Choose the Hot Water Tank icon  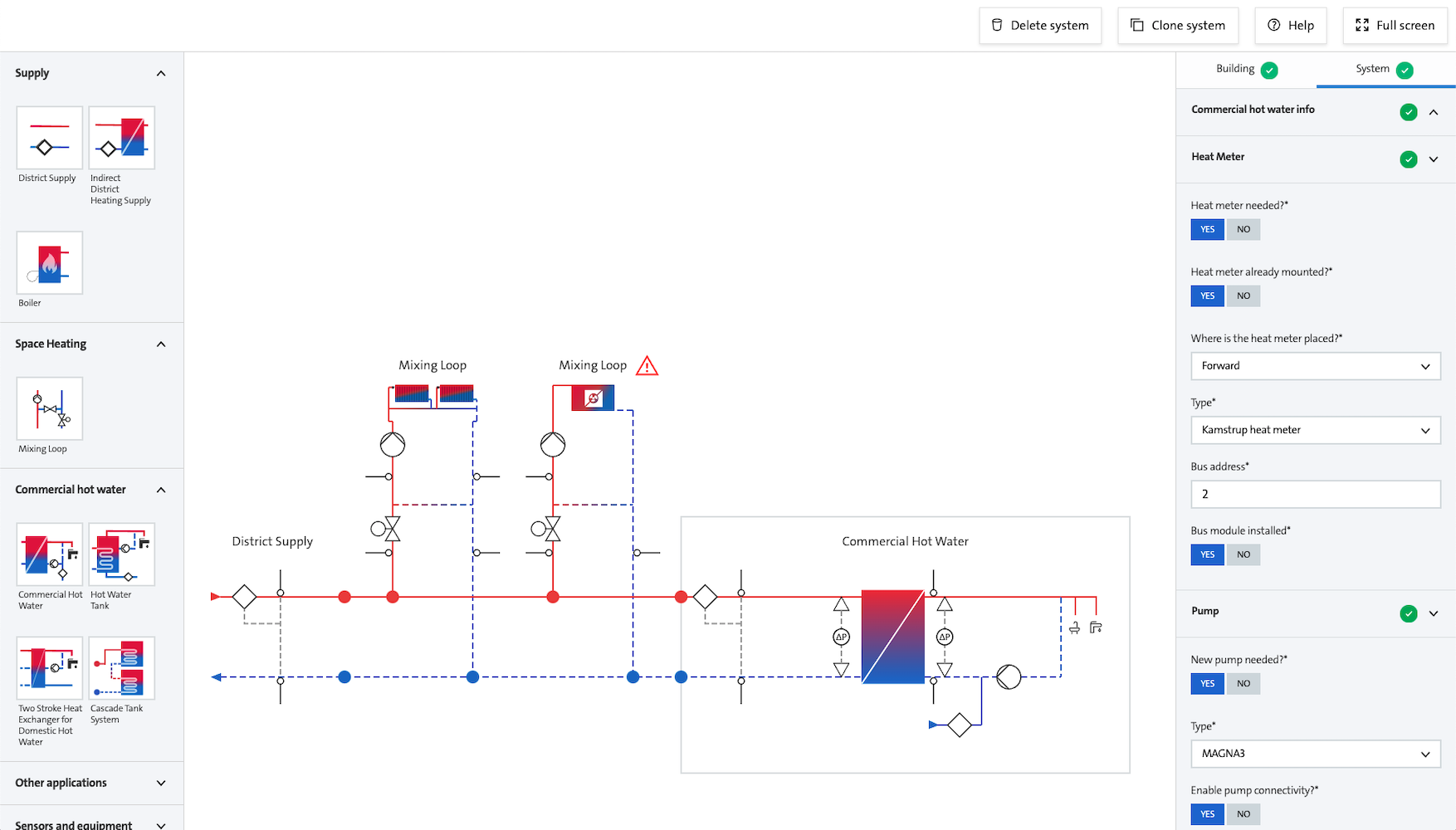tap(122, 554)
